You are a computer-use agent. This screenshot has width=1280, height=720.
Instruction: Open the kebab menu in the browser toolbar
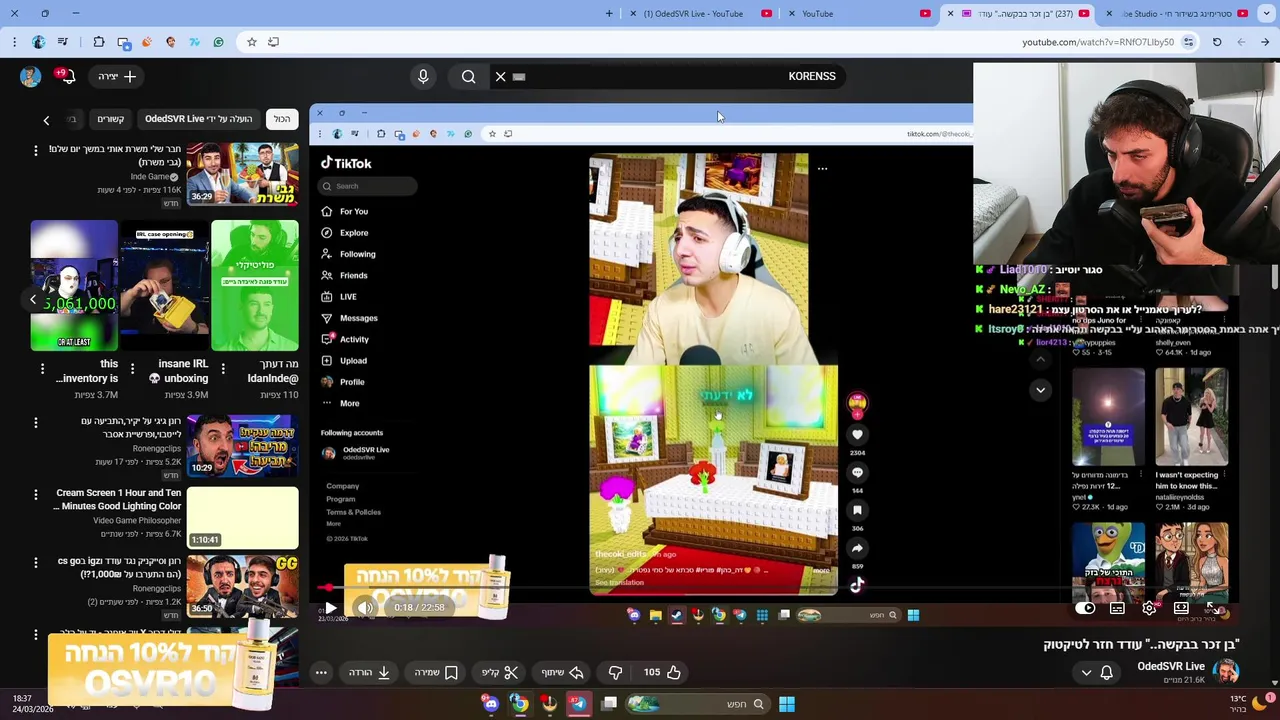coord(14,42)
